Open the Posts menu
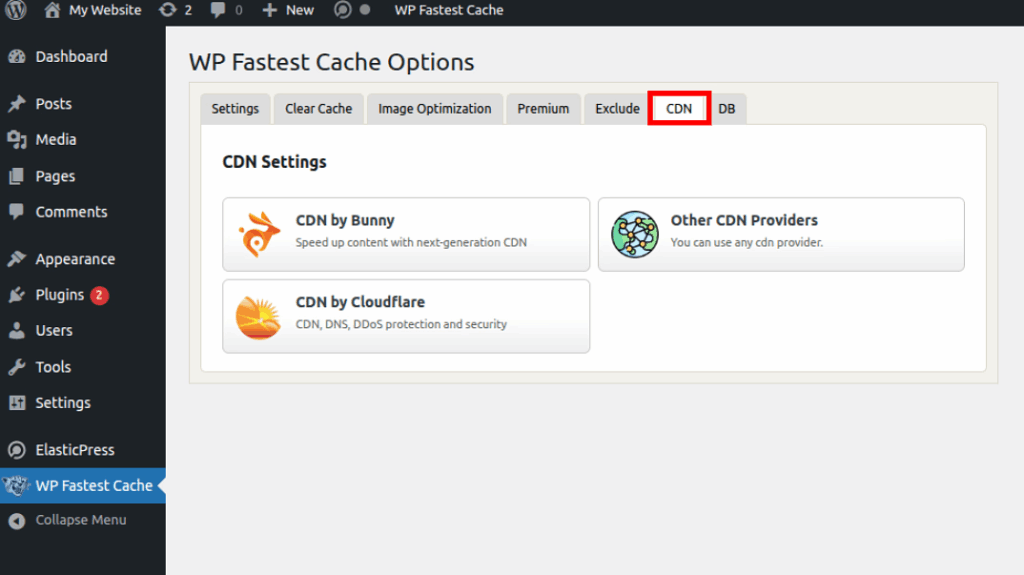Screen dimensions: 1024x575 tap(54, 103)
